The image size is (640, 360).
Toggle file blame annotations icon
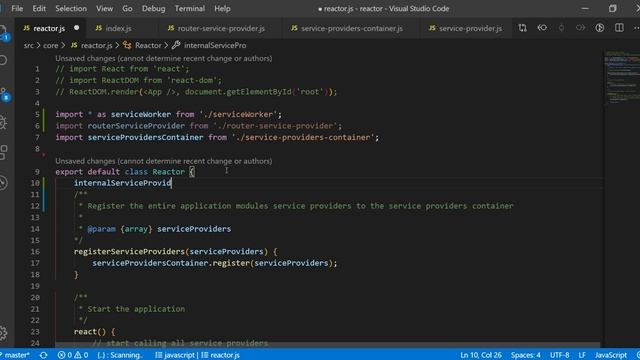[600, 28]
